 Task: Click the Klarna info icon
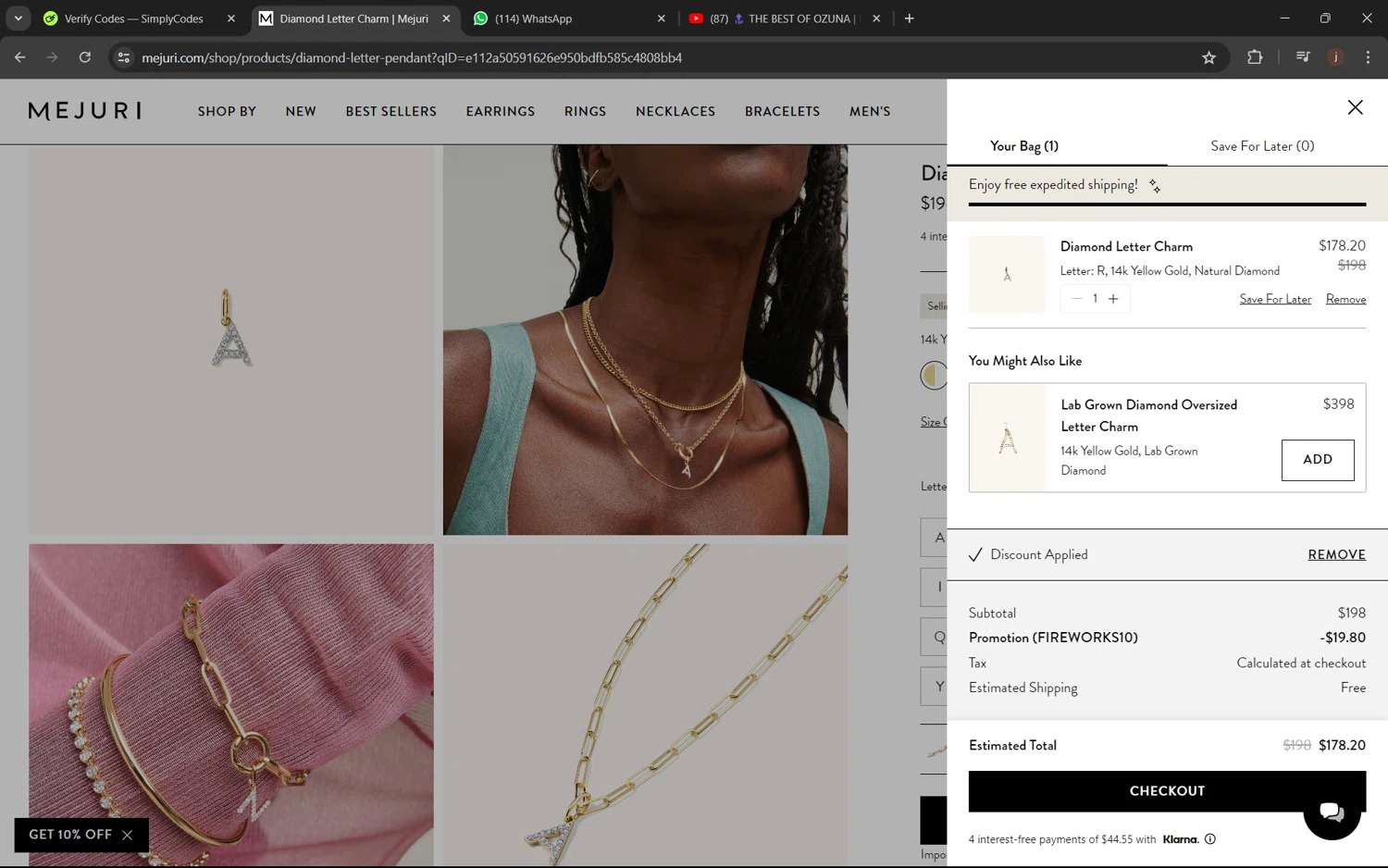click(1210, 839)
